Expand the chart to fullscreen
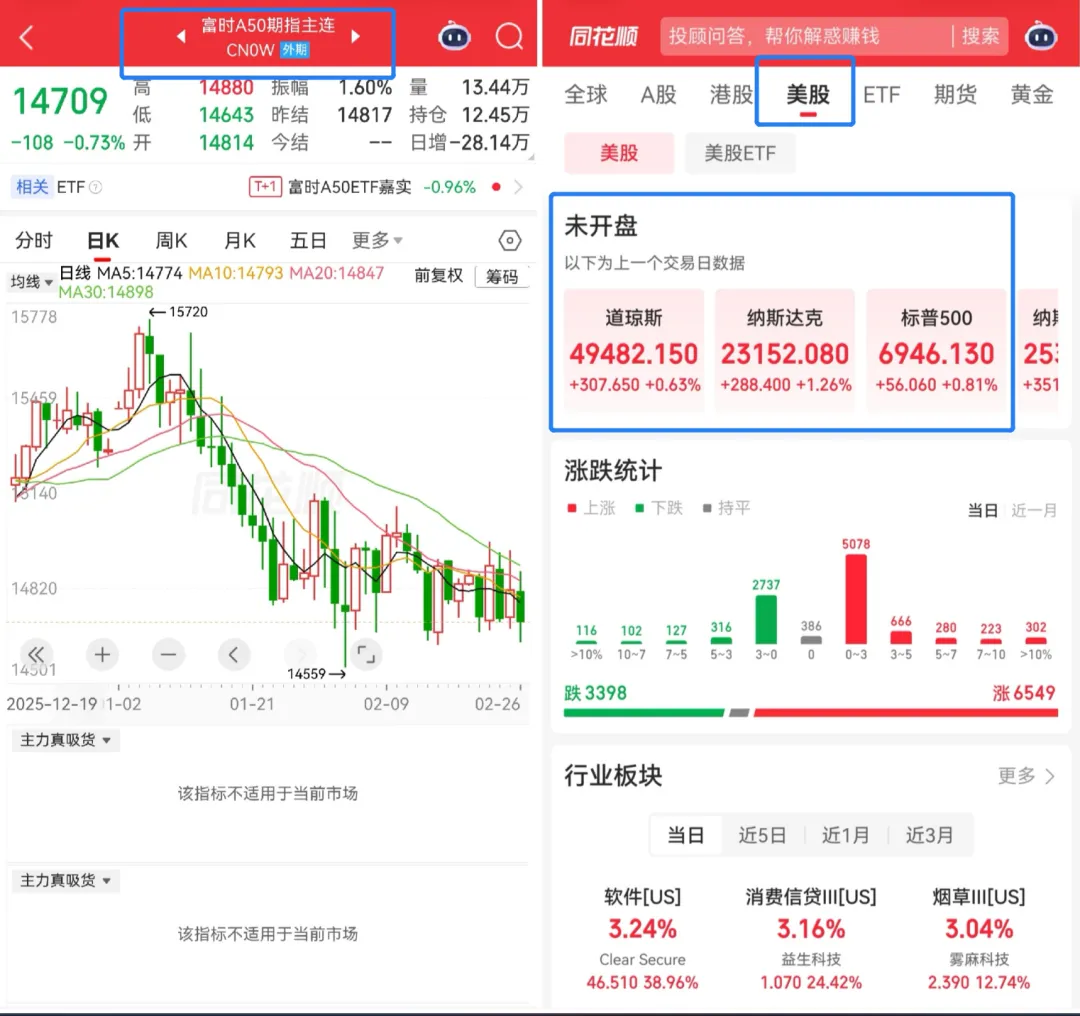The image size is (1080, 1016). click(x=366, y=654)
